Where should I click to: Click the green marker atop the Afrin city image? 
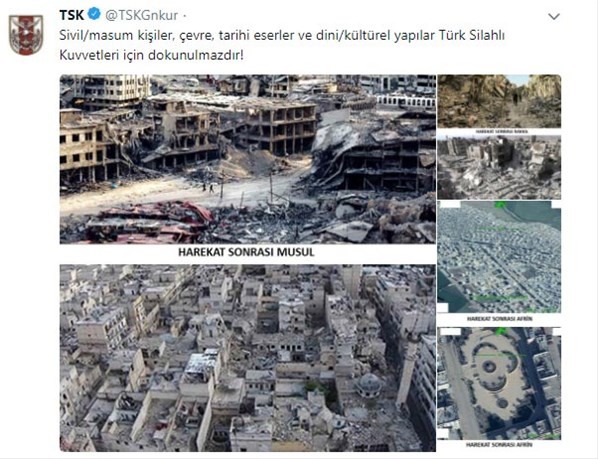coord(499,205)
